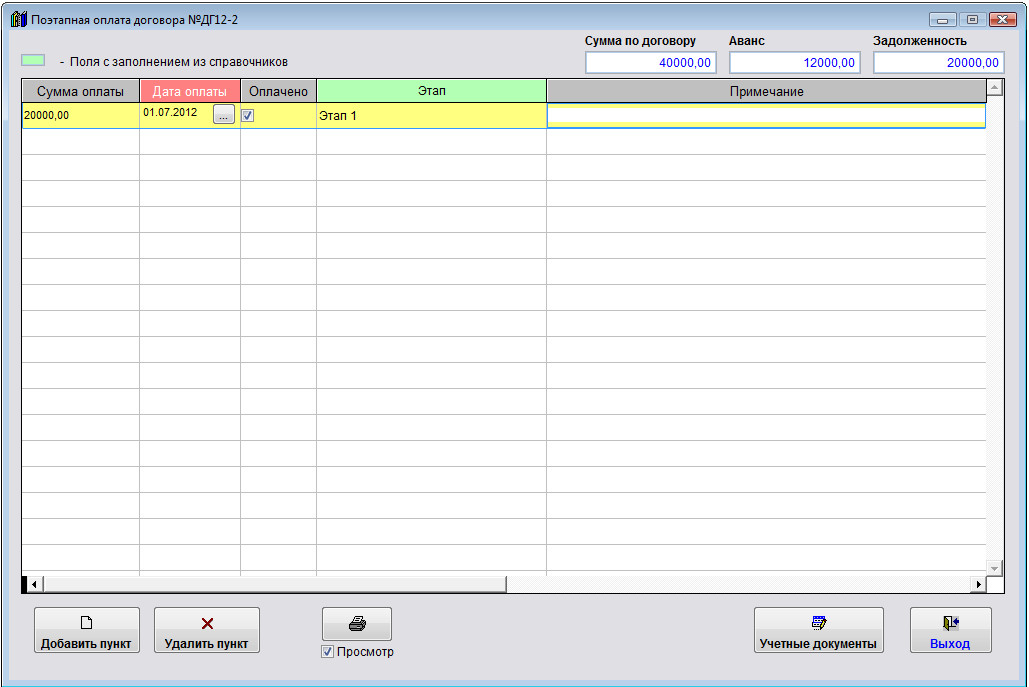Open date picker ellipsis button for 01.07.2012
This screenshot has height=687, width=1029.
pos(224,114)
